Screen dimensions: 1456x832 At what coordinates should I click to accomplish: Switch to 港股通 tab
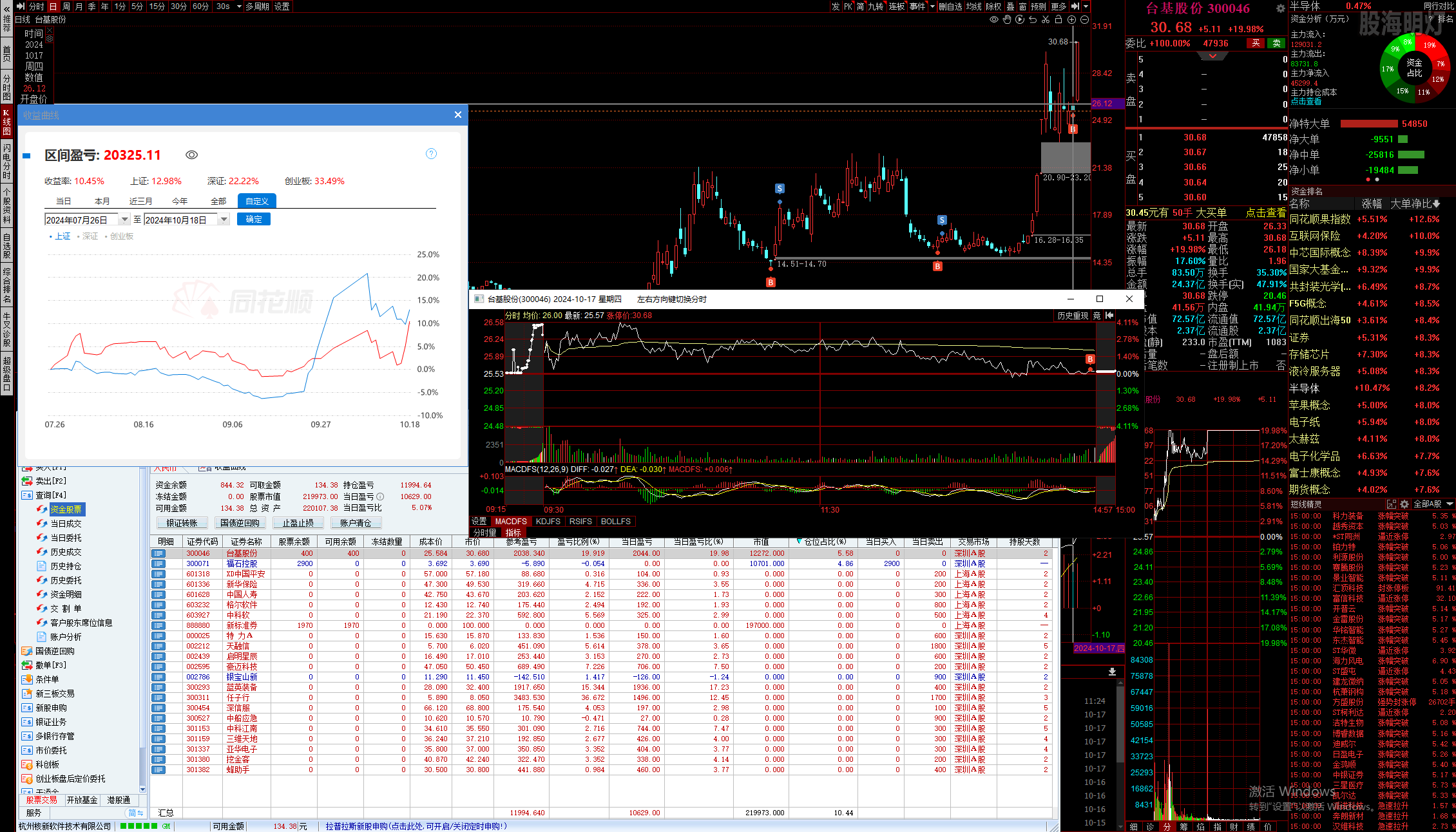[119, 800]
